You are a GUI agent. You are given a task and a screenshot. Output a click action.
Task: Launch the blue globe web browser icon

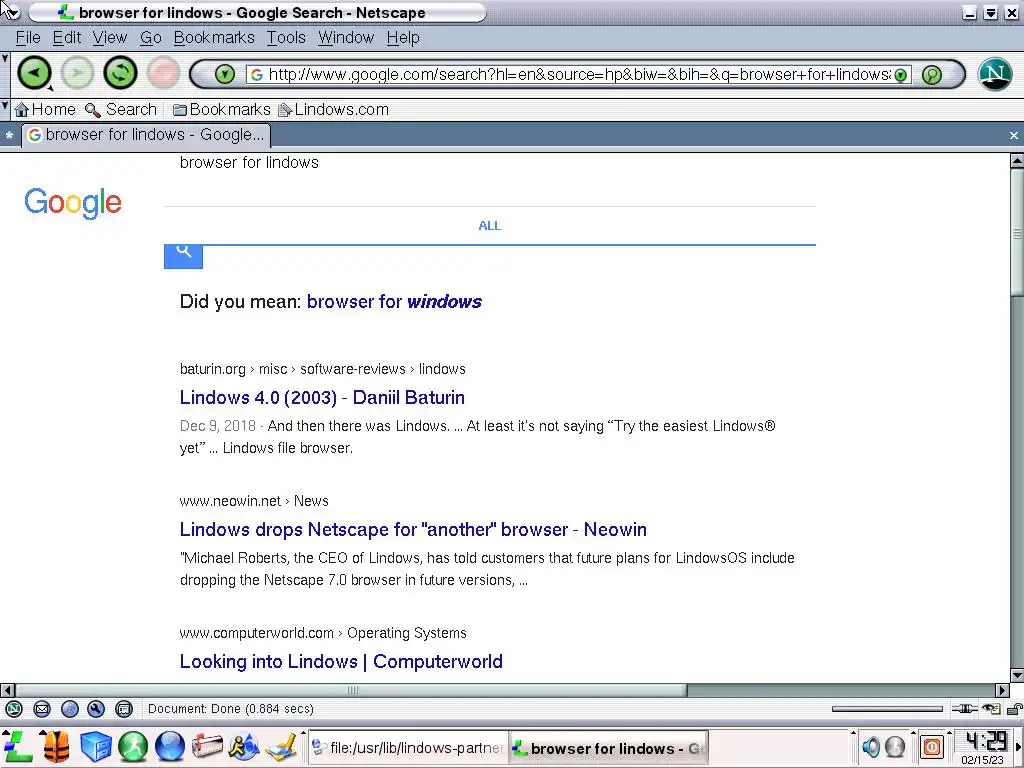click(x=170, y=746)
